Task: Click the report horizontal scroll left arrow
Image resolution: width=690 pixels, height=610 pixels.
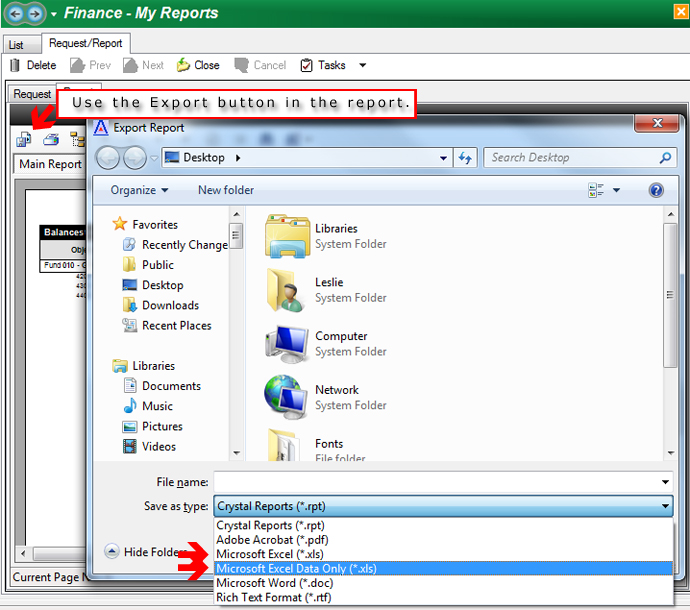Action: 23,553
